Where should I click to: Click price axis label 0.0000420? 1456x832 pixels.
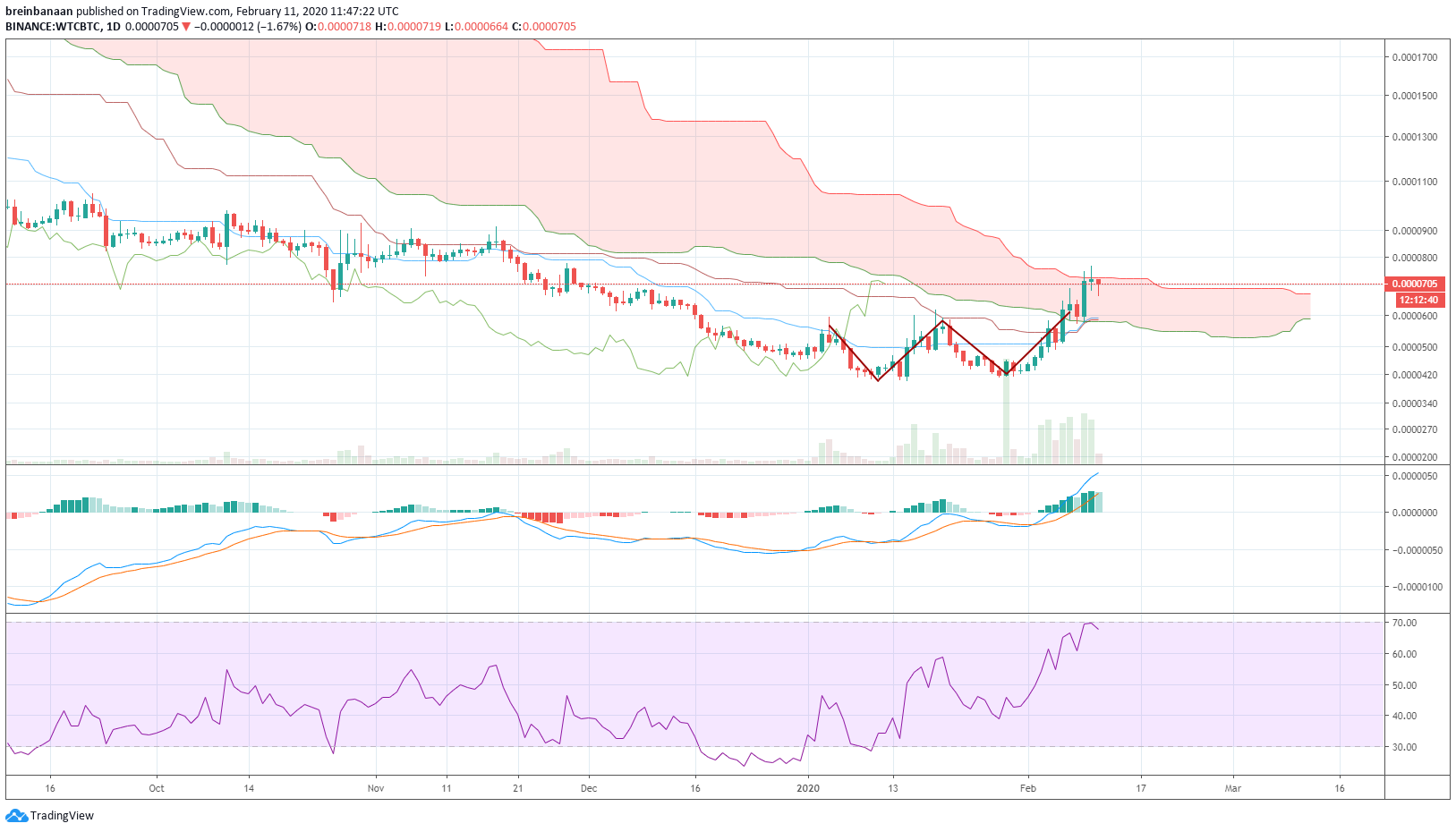pyautogui.click(x=1415, y=375)
